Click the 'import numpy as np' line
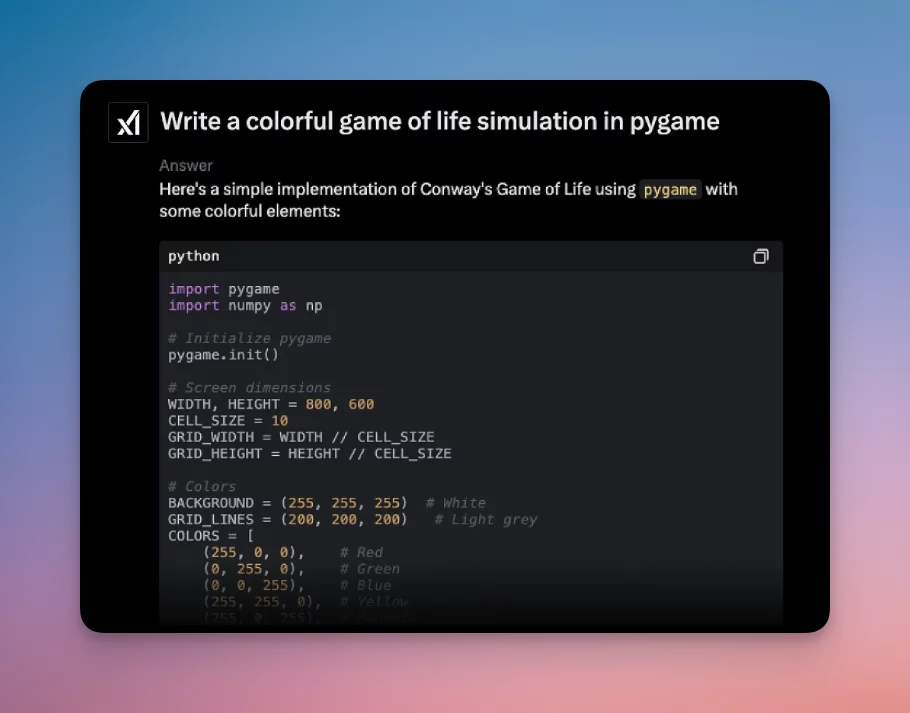Viewport: 910px width, 713px height. pos(243,305)
